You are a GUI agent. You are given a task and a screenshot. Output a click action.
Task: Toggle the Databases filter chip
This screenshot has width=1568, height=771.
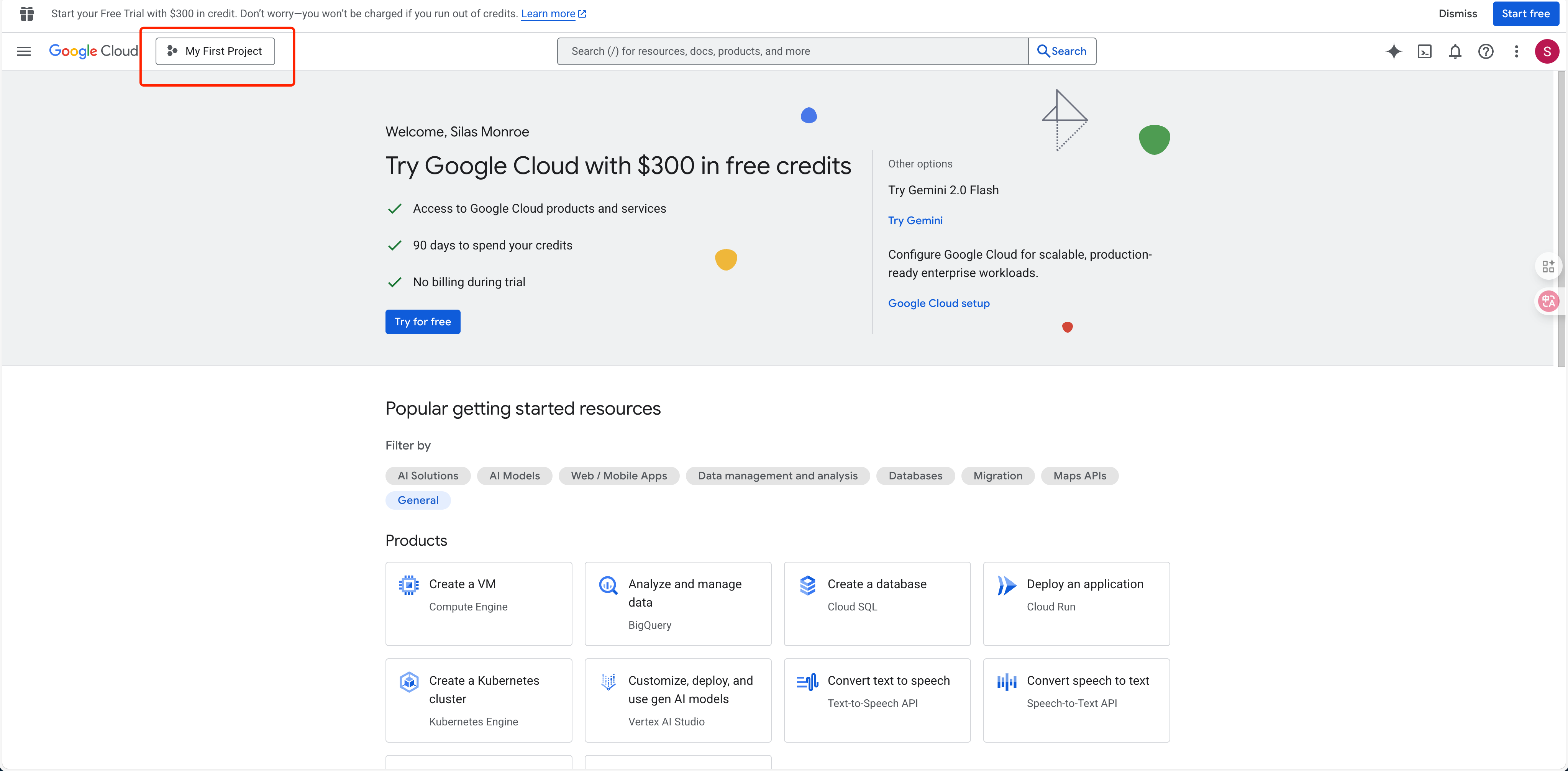[915, 476]
